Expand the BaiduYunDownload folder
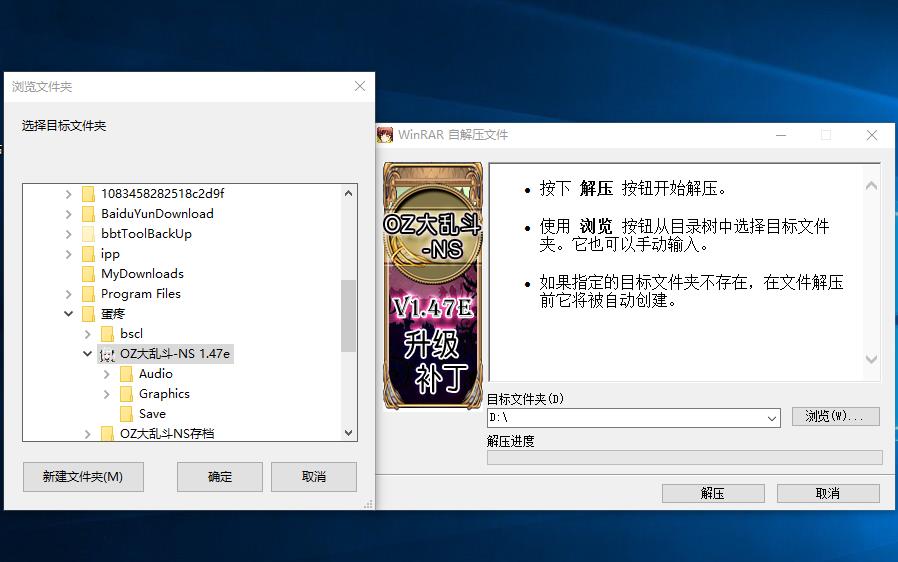 pyautogui.click(x=69, y=214)
